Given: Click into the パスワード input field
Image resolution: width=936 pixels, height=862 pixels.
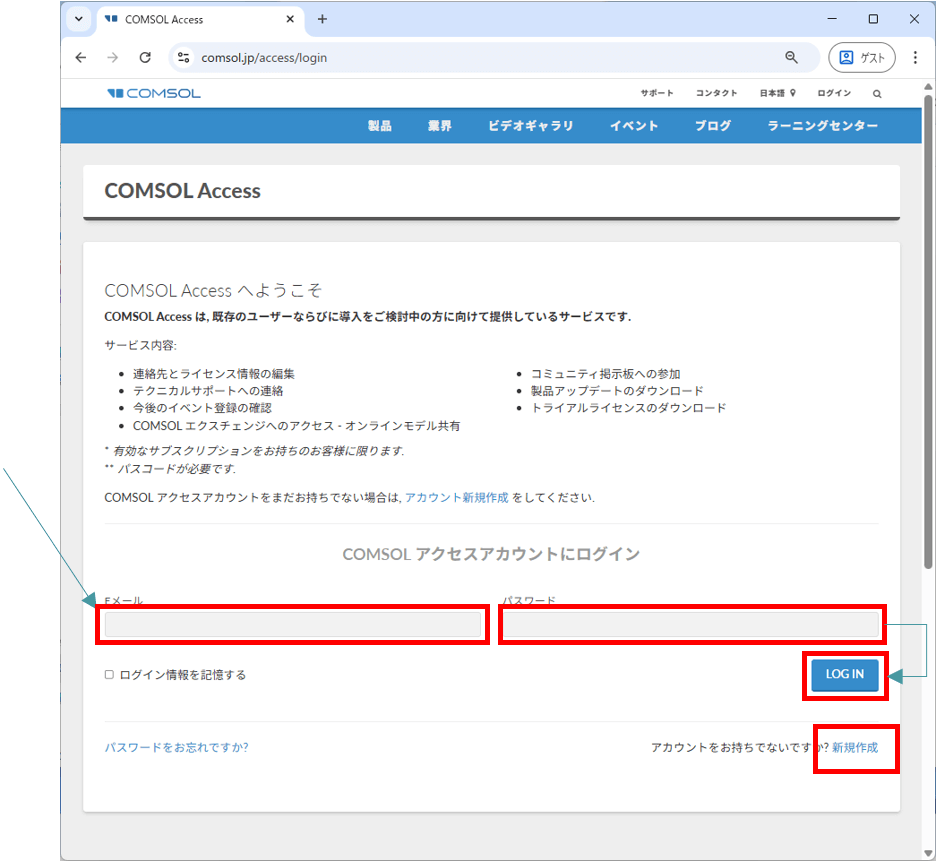Looking at the screenshot, I should [690, 625].
